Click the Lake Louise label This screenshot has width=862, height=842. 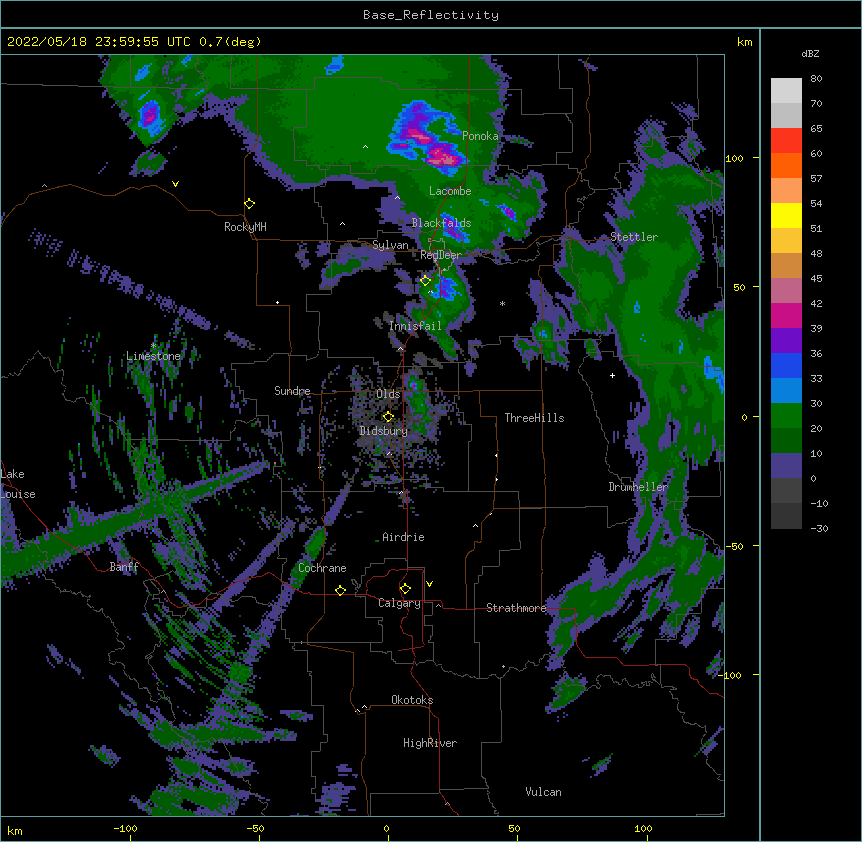coord(18,484)
